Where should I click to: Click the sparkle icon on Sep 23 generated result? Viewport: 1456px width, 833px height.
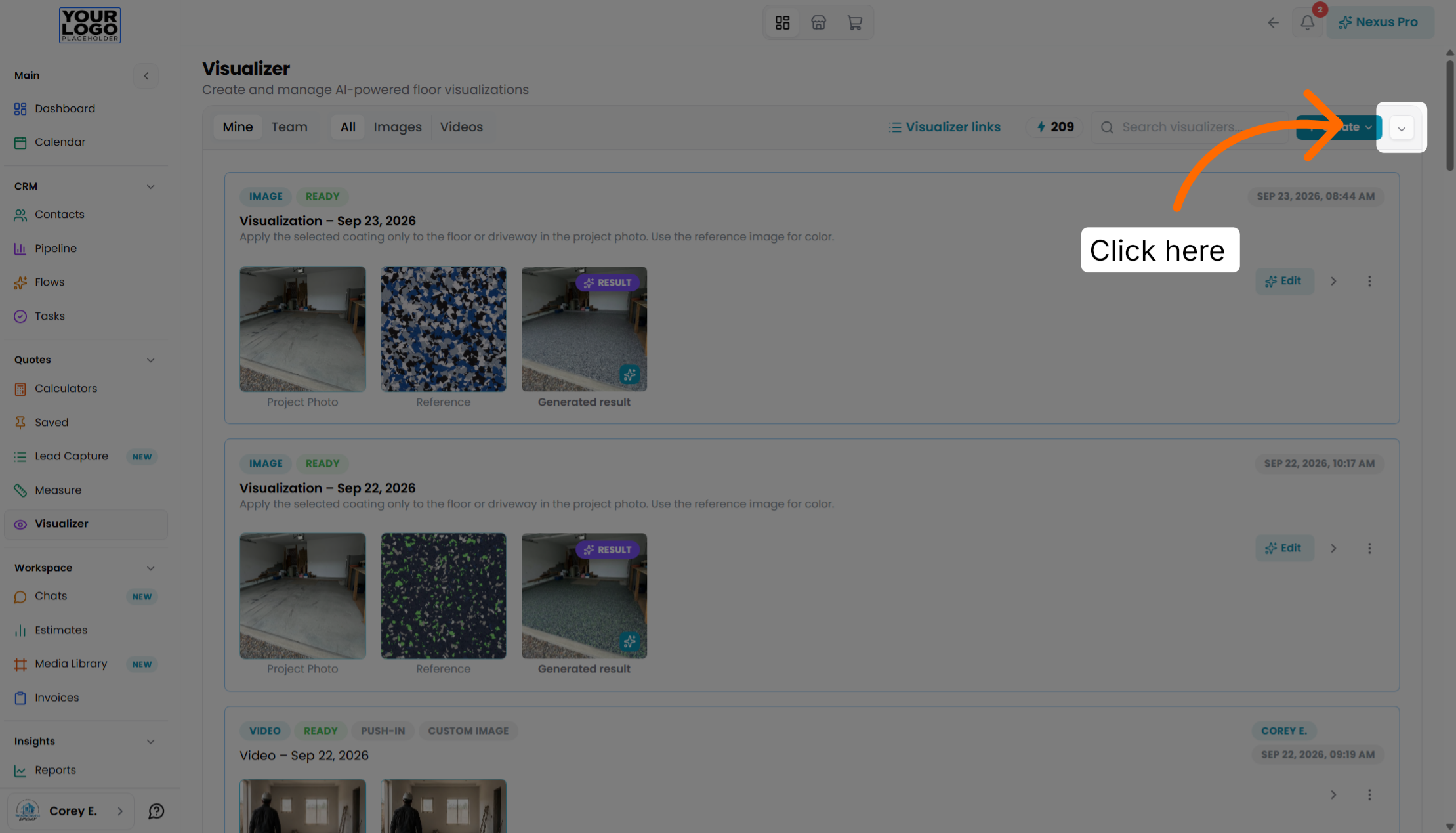tap(630, 375)
